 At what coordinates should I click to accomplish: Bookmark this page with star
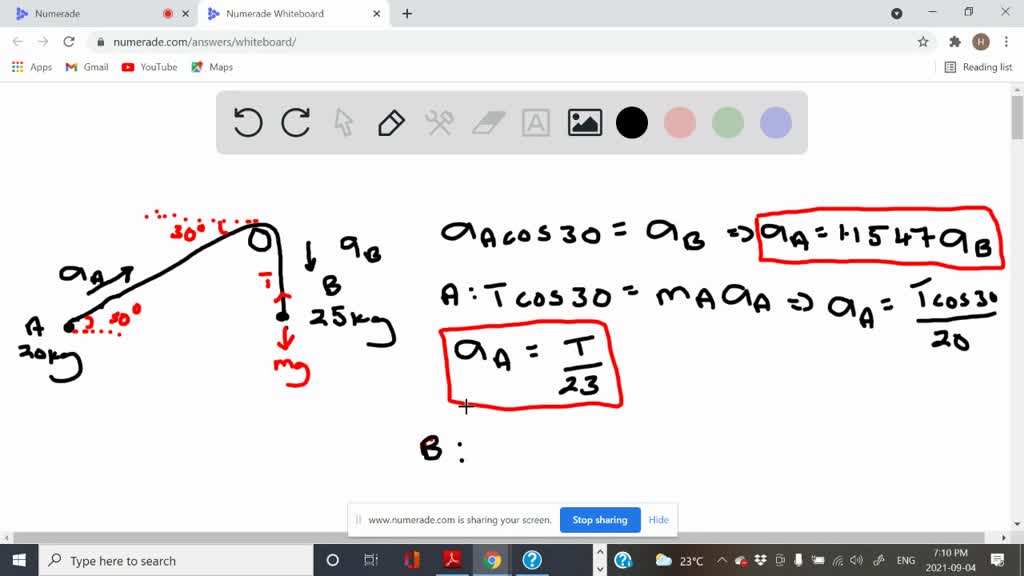pyautogui.click(x=923, y=42)
